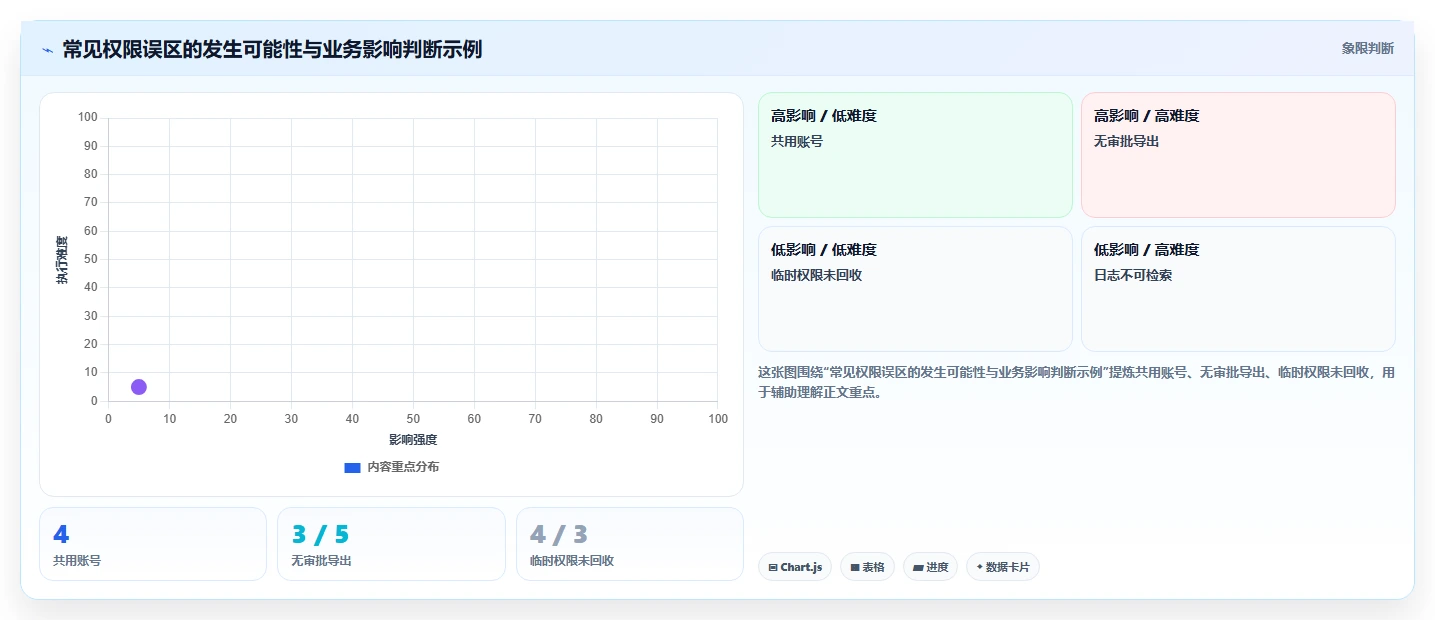Click the sparkle icon in 数据卡片 chip
This screenshot has width=1435, height=620.
[980, 568]
